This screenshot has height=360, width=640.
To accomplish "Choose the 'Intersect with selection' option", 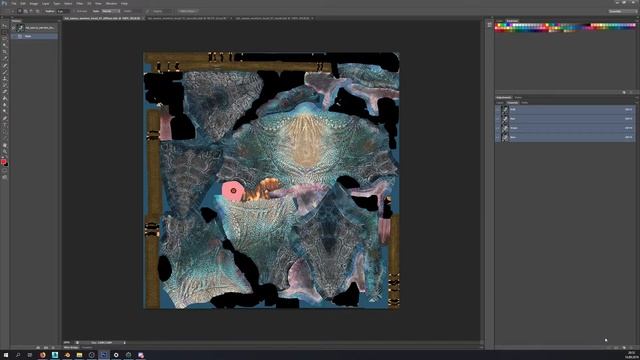I will 37,11.
